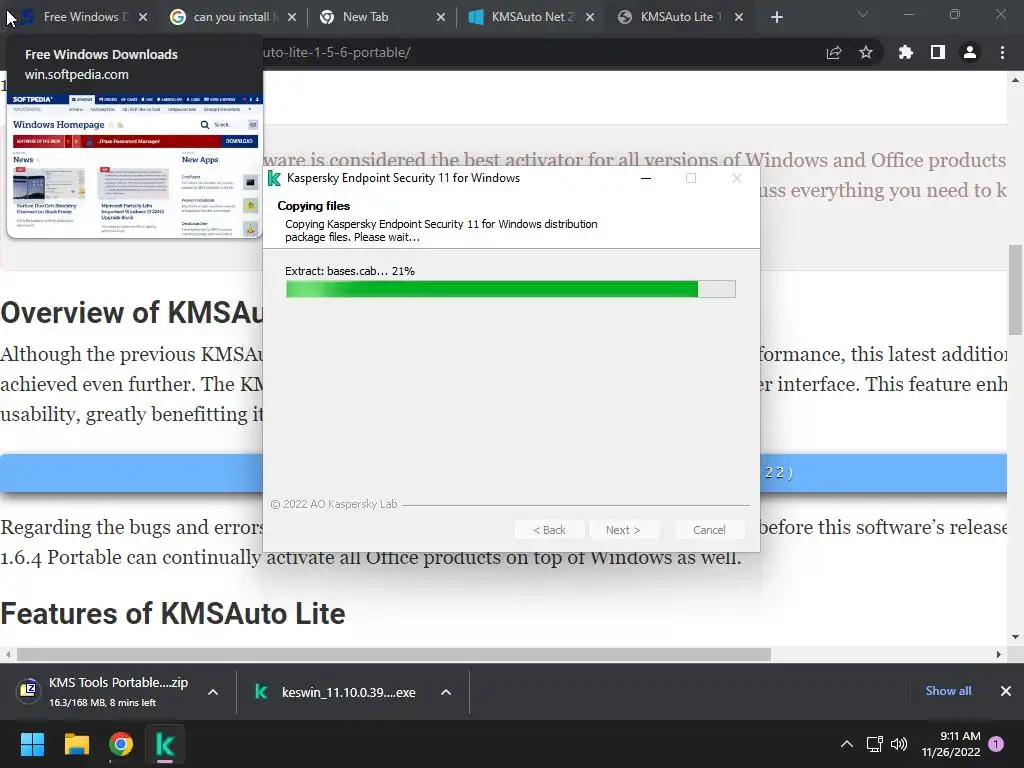Expand options for KMS Tools Portable download
This screenshot has width=1024, height=768.
coord(213,692)
